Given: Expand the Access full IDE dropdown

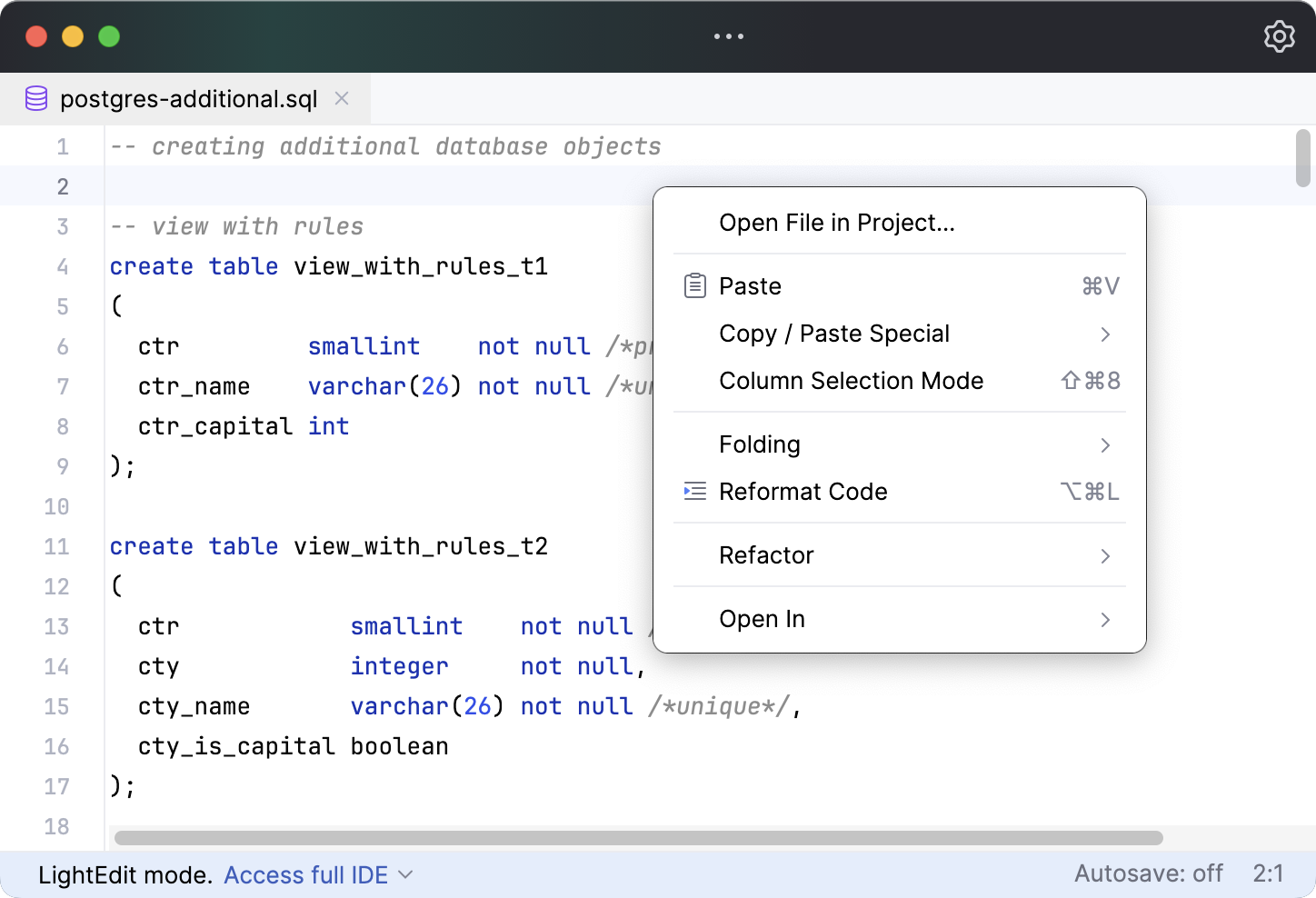Looking at the screenshot, I should (x=406, y=875).
